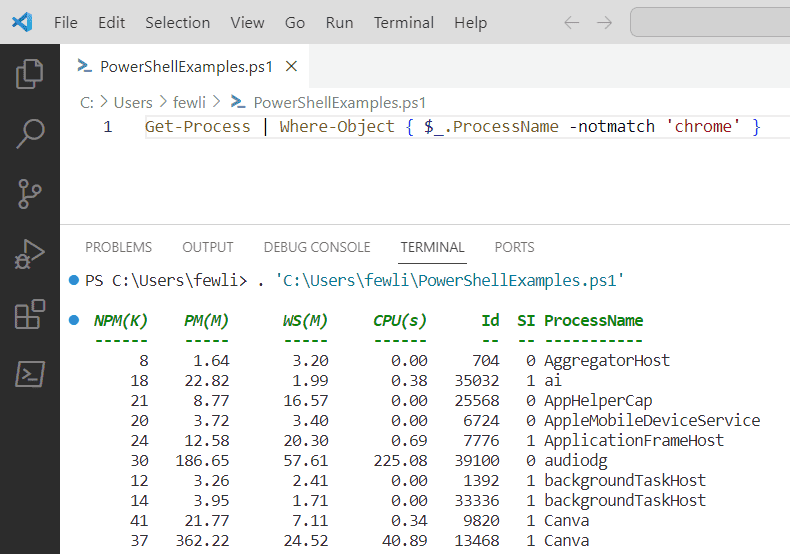
Task: Click the 'chrome' string in the code
Action: click(x=703, y=126)
